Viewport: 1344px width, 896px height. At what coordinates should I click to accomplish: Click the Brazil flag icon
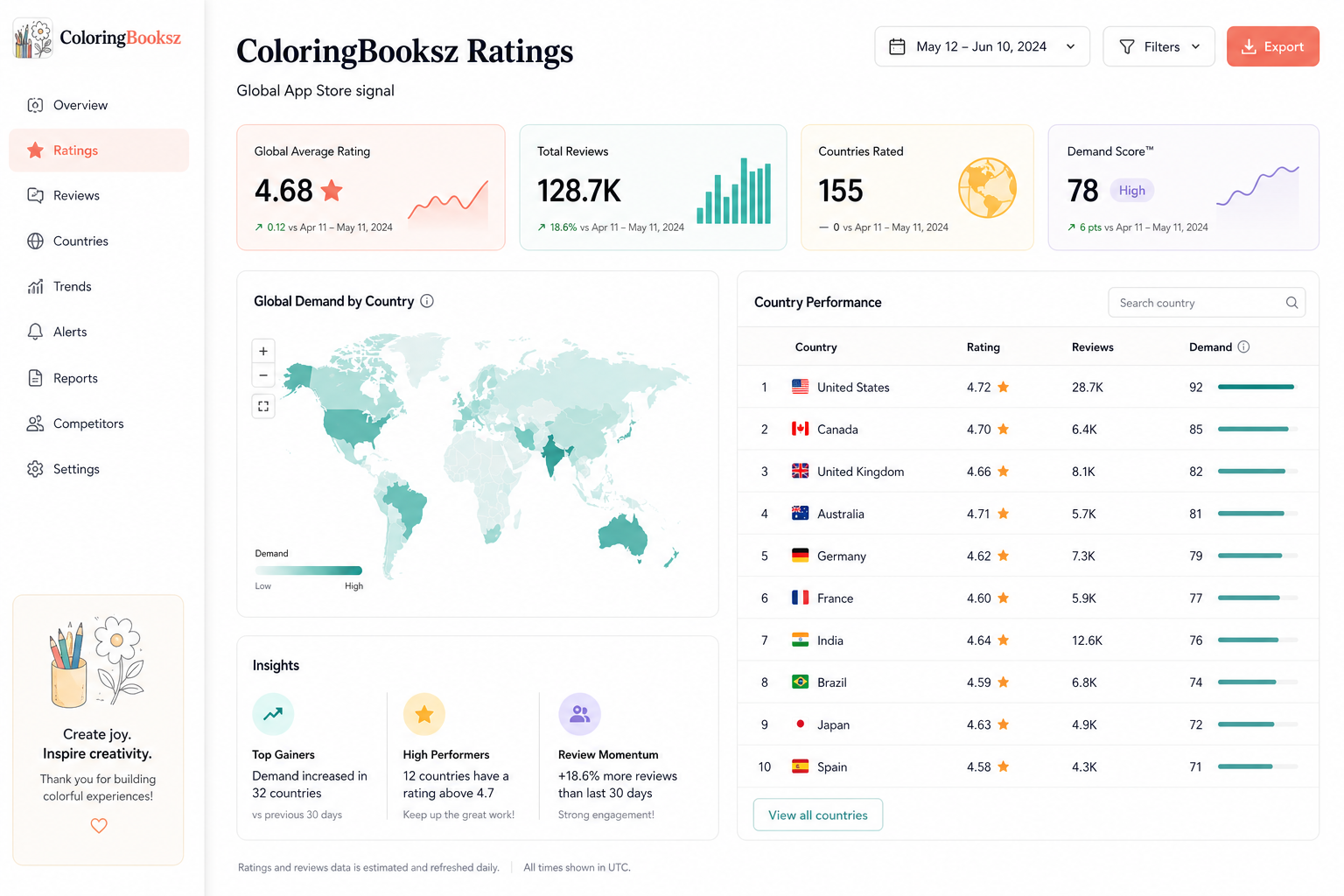click(x=800, y=682)
